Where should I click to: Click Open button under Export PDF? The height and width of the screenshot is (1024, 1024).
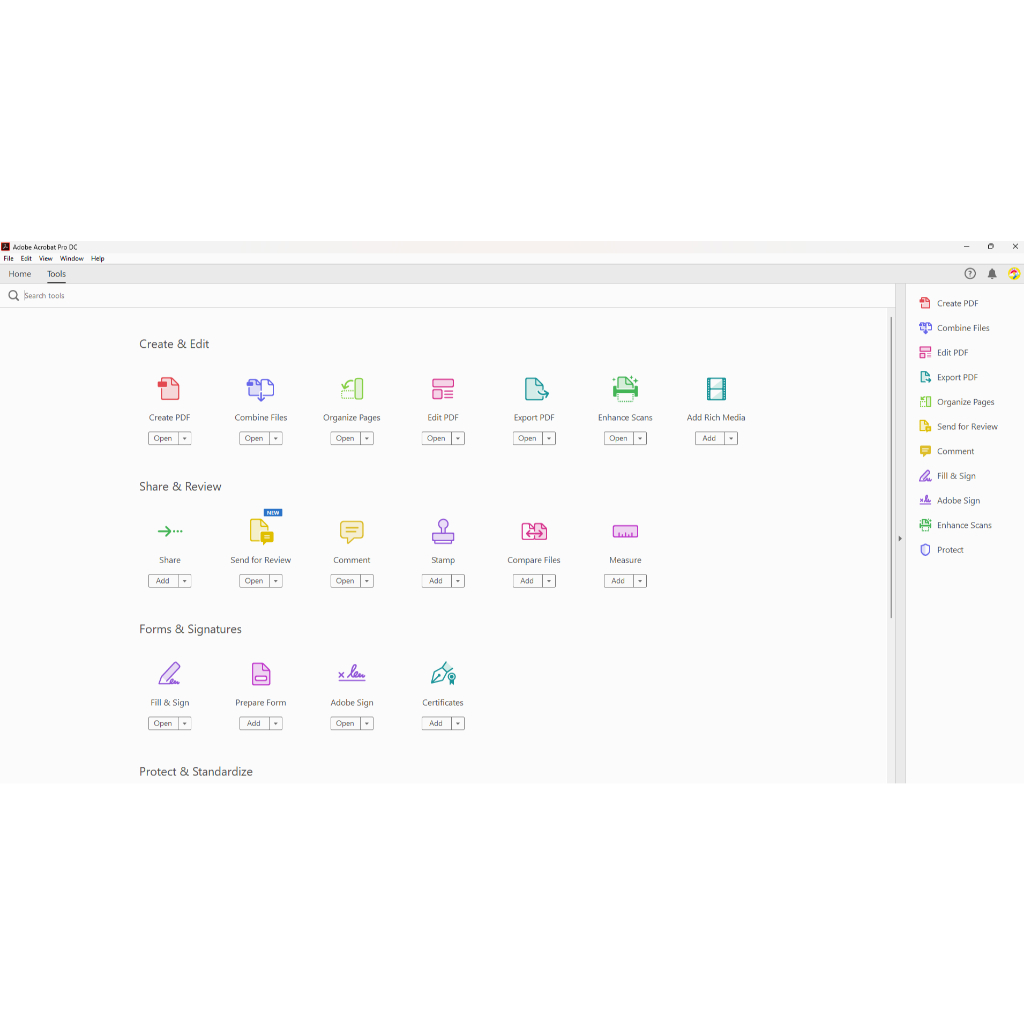[528, 438]
